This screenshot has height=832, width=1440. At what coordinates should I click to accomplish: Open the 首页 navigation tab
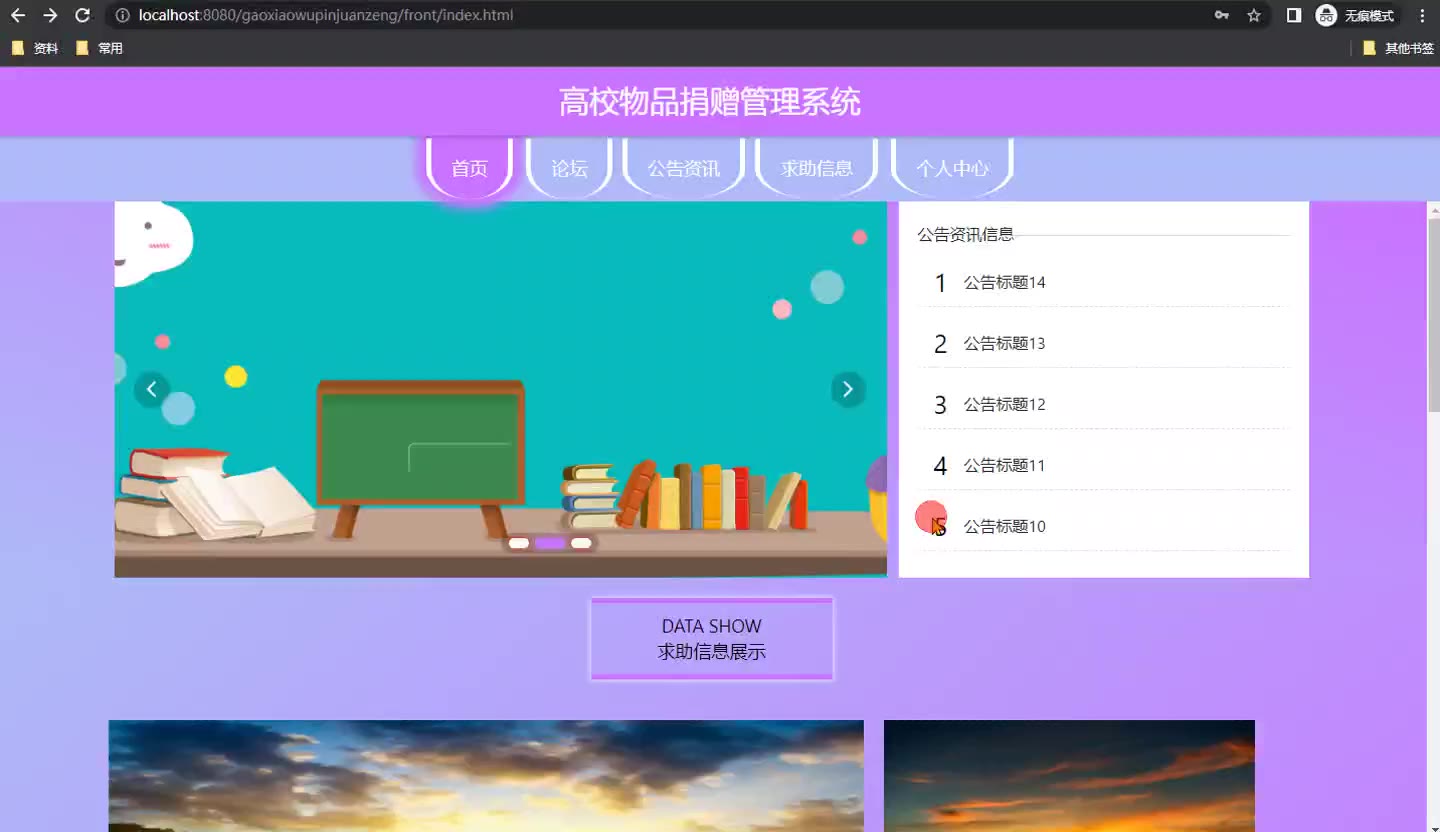(469, 168)
